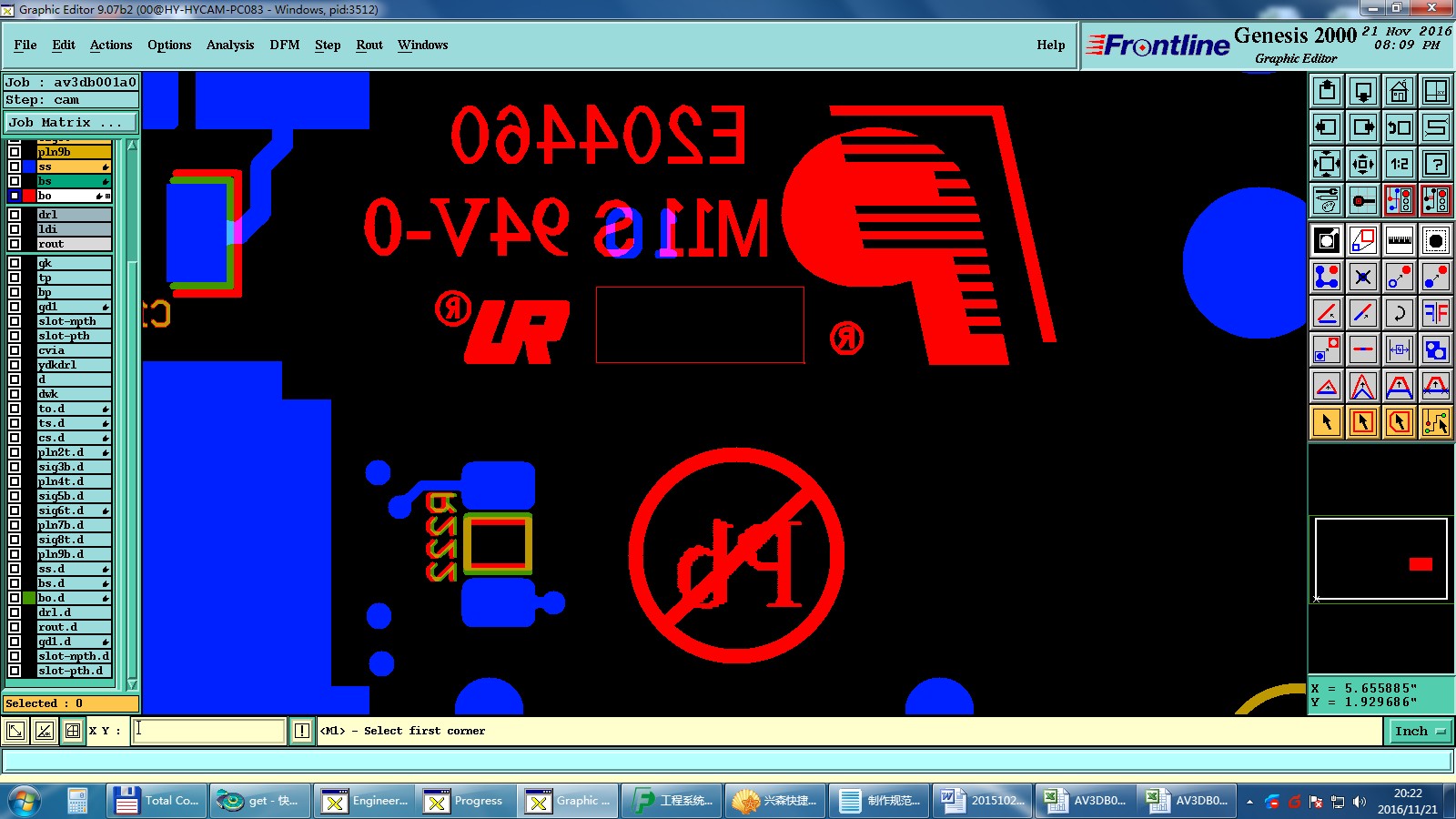Click the 1:2 scale icon
The width and height of the screenshot is (1456, 819).
point(1400,164)
